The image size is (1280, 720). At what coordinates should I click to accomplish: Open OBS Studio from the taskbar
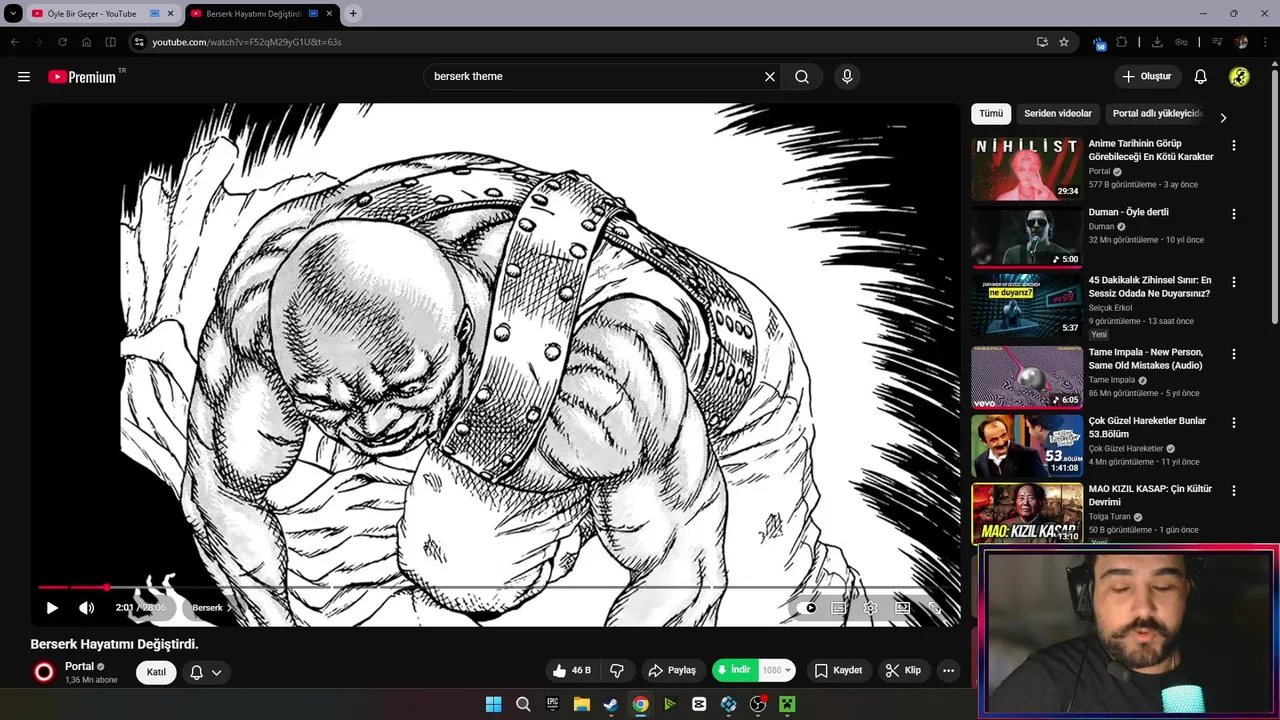758,704
